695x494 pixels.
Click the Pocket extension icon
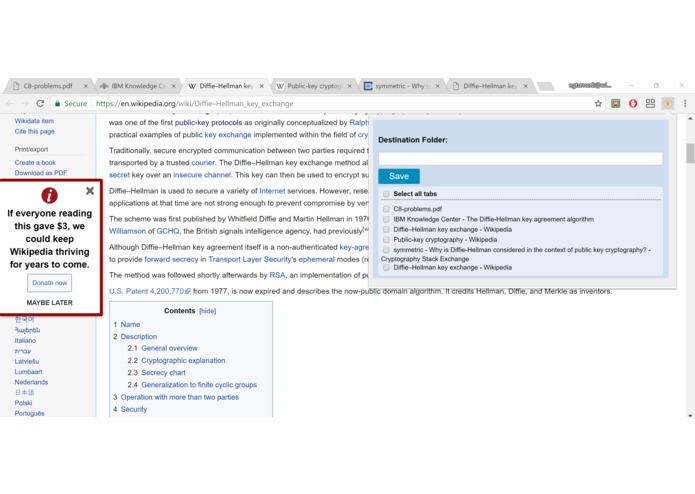click(615, 103)
